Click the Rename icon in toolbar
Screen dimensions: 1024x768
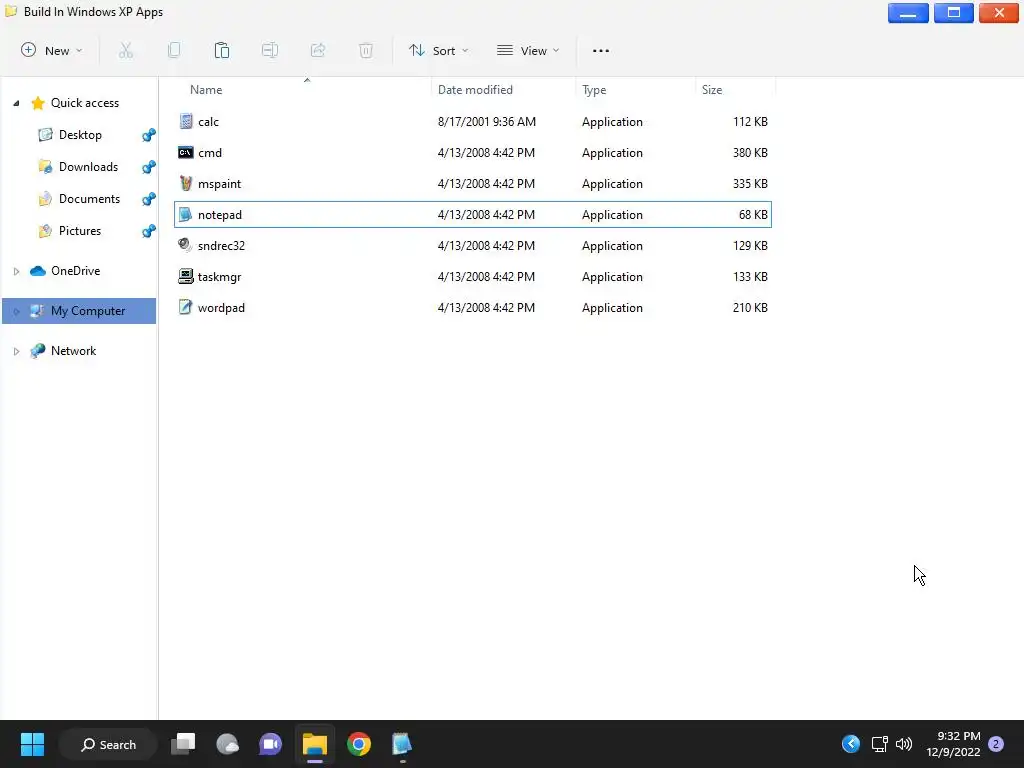click(x=270, y=50)
